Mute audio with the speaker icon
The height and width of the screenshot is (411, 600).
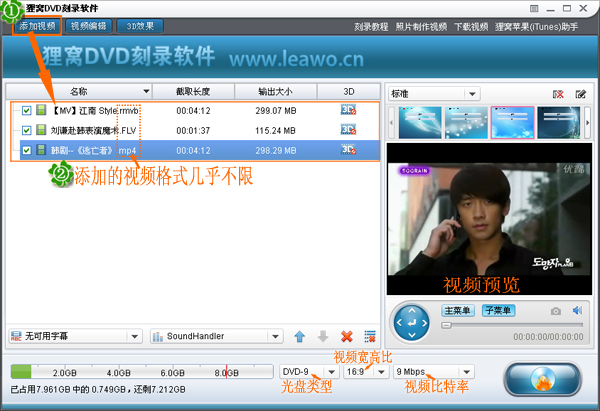(577, 310)
